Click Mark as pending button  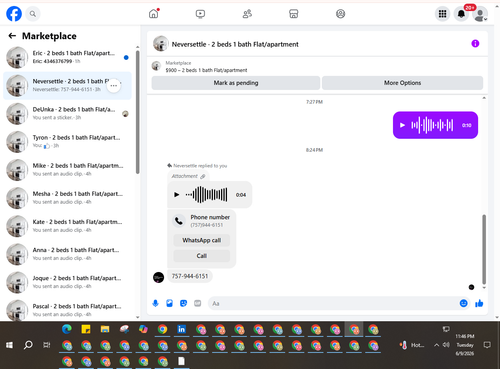pos(236,83)
